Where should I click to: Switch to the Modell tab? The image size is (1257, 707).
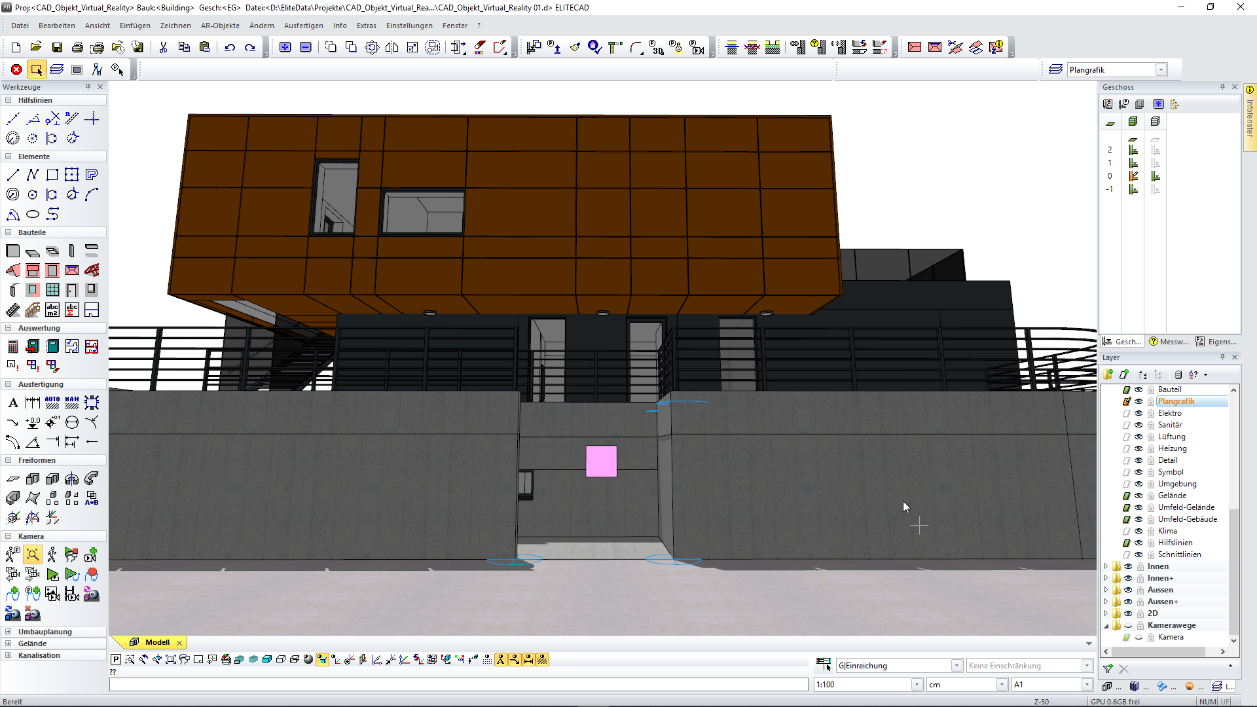(156, 642)
